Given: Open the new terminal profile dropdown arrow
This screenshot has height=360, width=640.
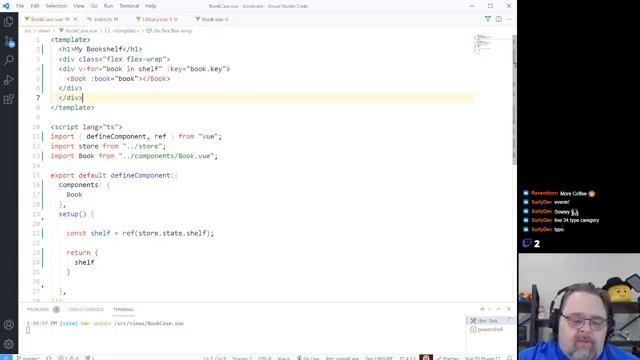Looking at the screenshot, I should pyautogui.click(x=489, y=309).
